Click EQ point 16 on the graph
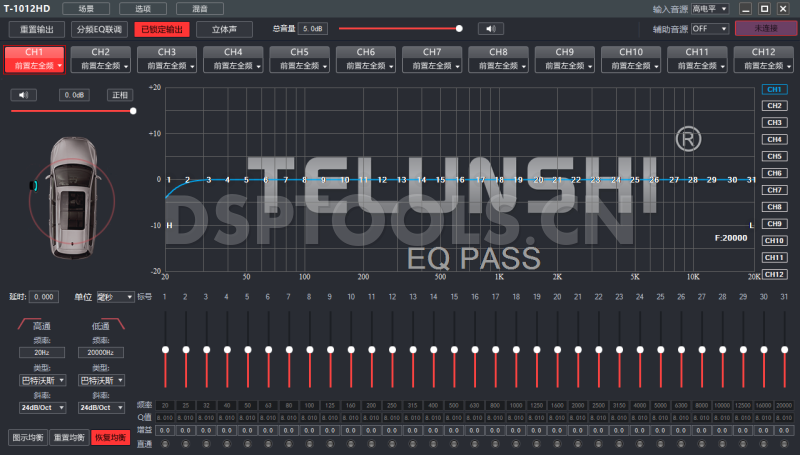This screenshot has height=455, width=800. [461, 180]
